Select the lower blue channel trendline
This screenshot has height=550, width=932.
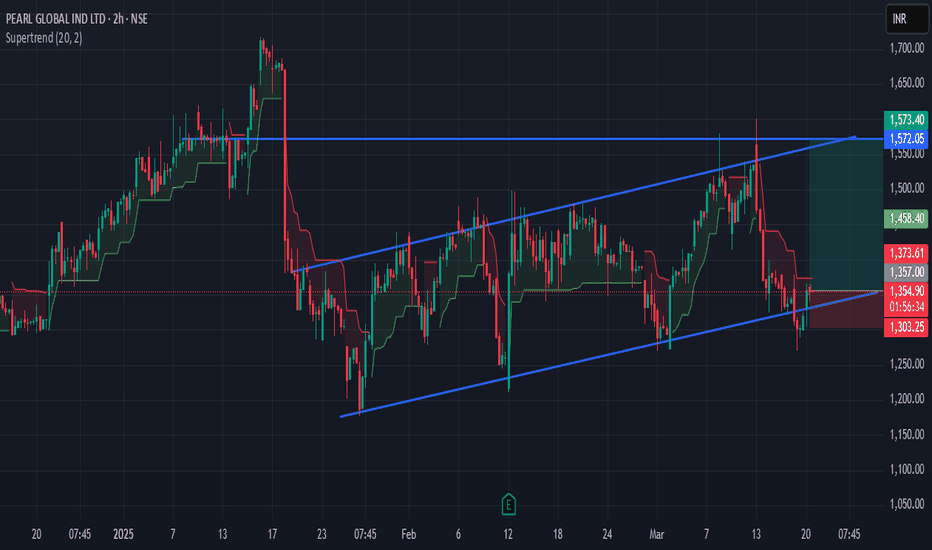(609, 355)
